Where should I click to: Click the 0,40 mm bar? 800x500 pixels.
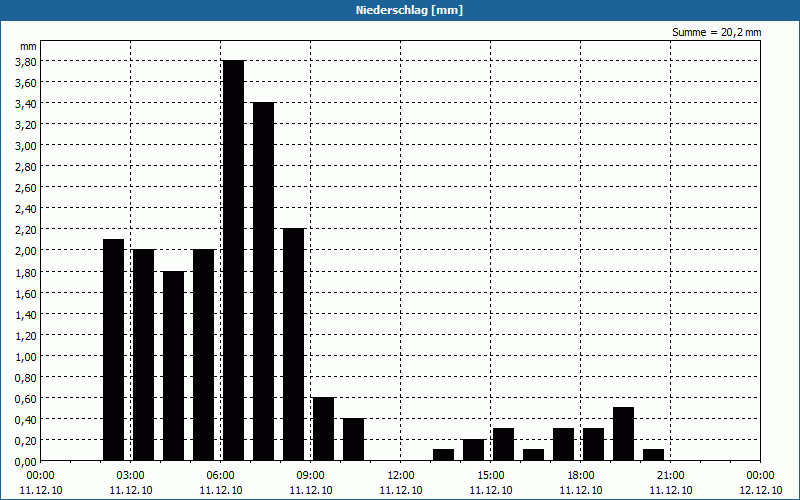click(x=353, y=439)
